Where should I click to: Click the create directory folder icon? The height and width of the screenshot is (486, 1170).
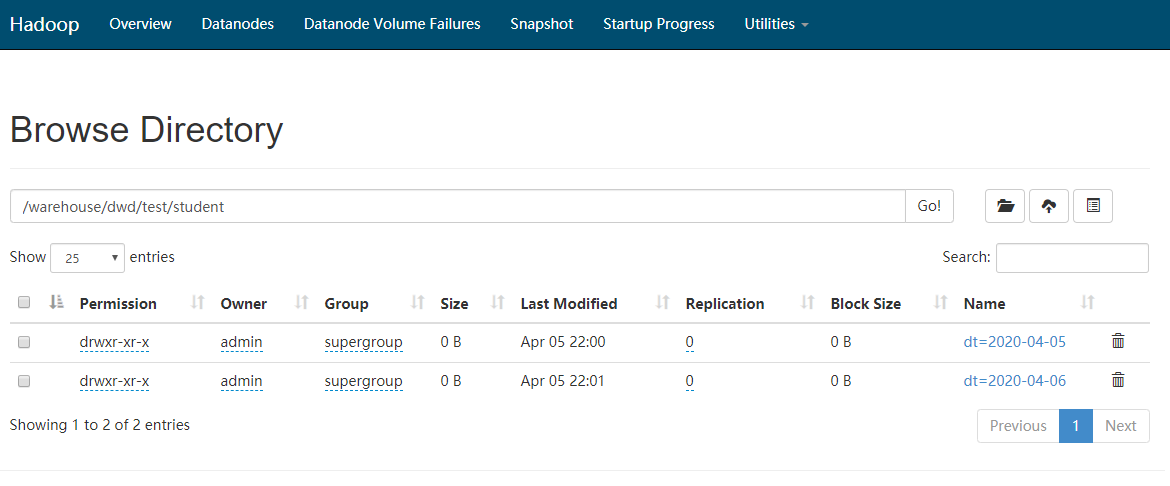coord(1004,206)
